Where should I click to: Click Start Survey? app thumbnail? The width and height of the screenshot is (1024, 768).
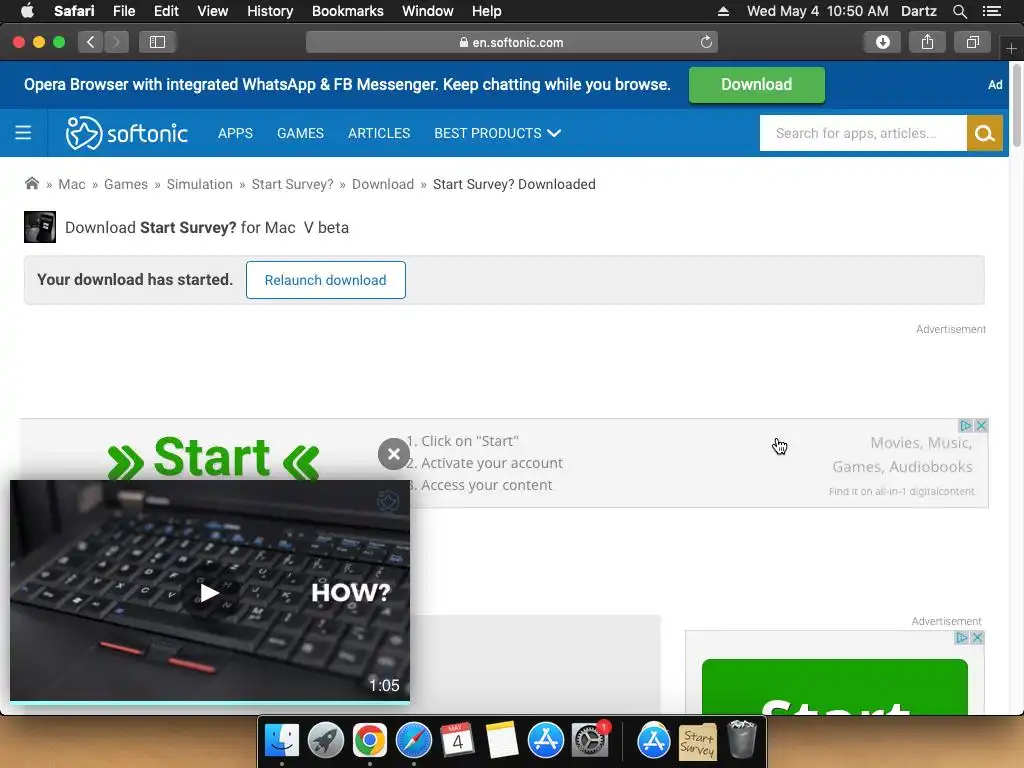pos(40,227)
